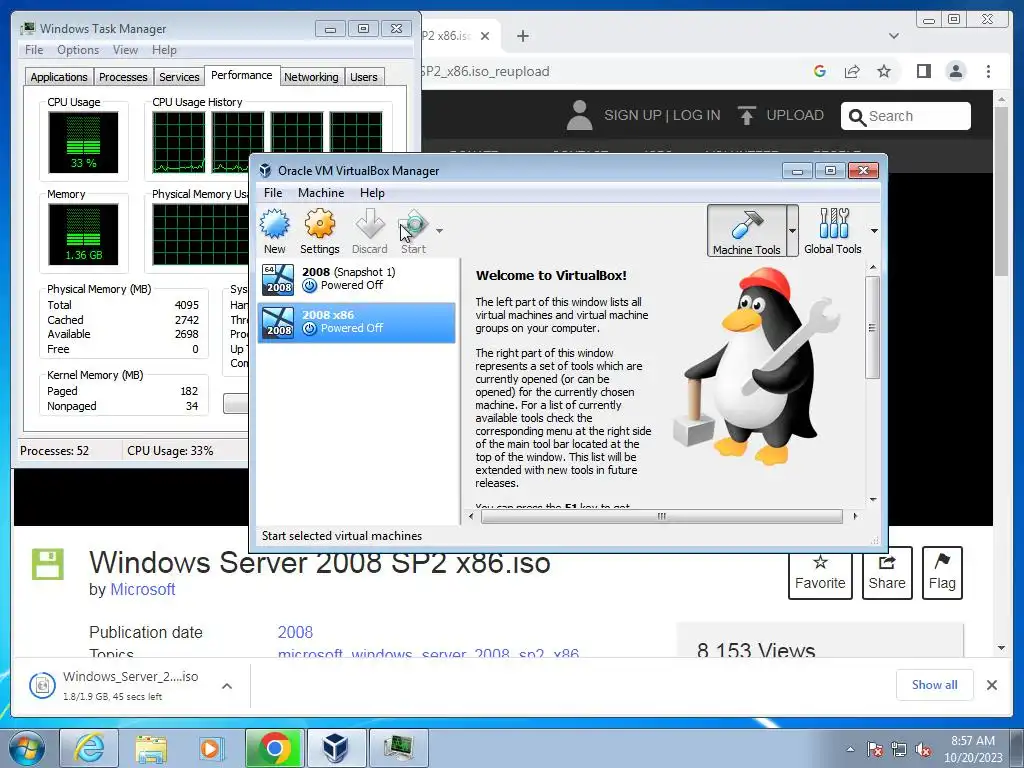The width and height of the screenshot is (1024, 768).
Task: Select the Machine Tools button
Action: pos(746,231)
